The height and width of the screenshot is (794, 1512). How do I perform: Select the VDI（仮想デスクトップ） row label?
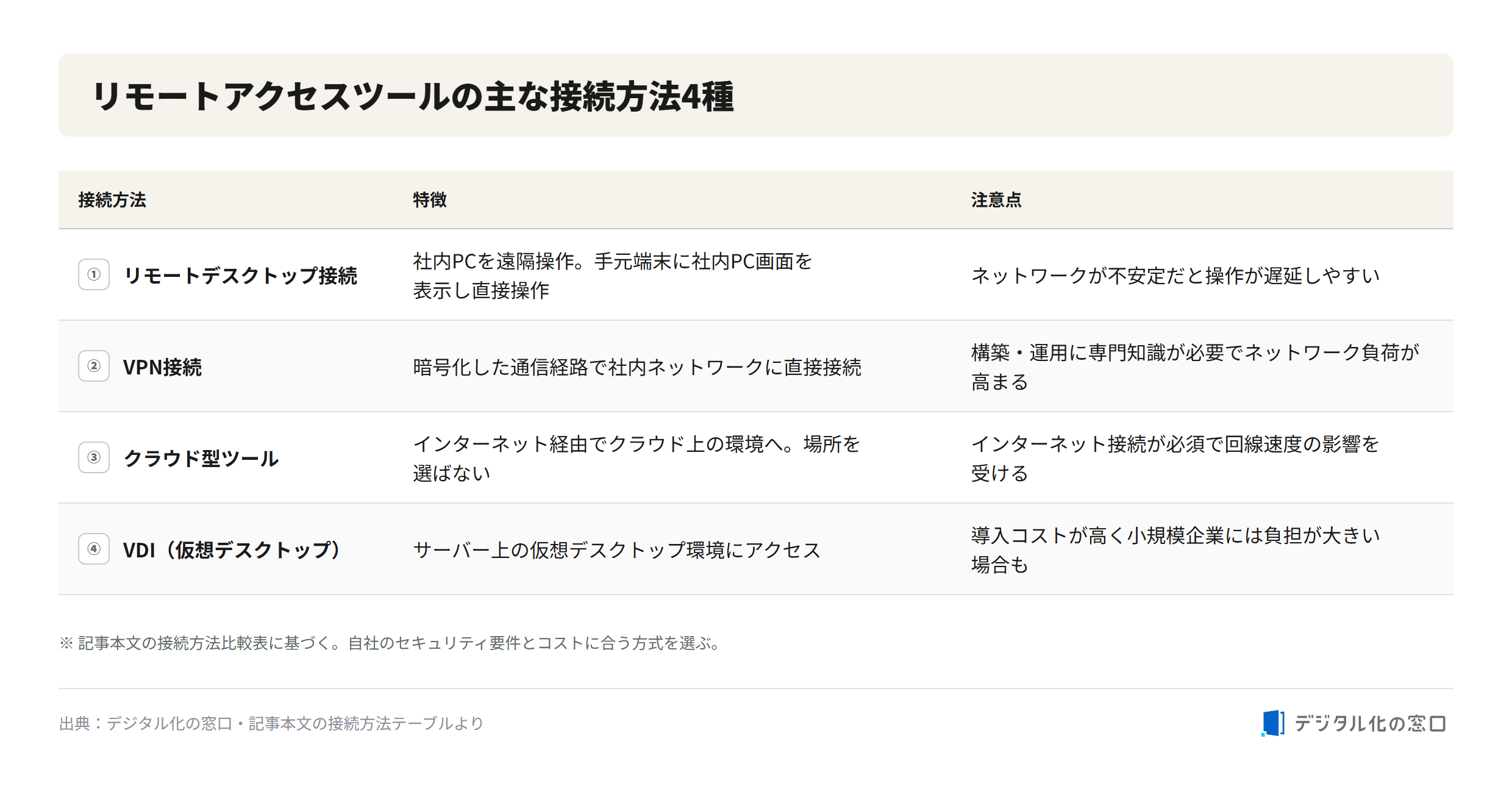233,550
